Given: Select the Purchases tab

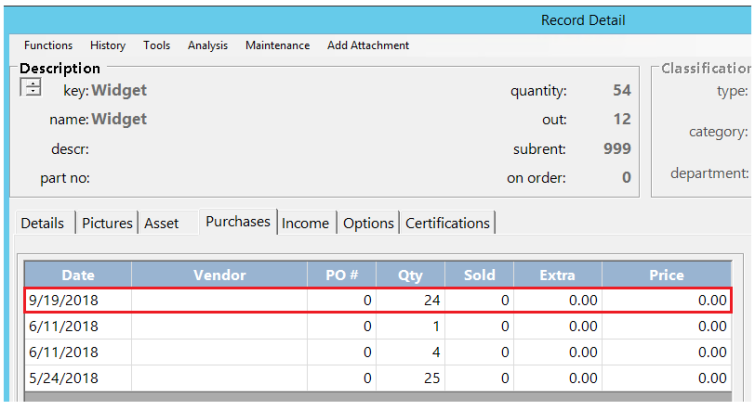Looking at the screenshot, I should click(x=238, y=222).
